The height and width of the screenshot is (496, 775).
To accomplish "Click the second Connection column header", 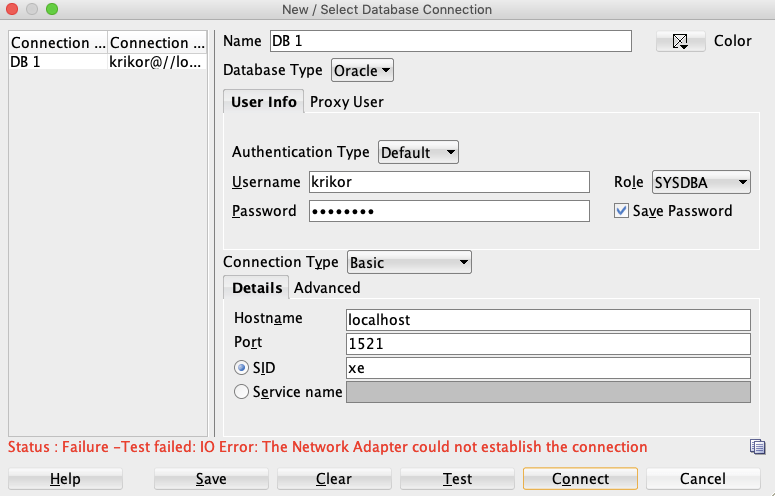I will click(157, 43).
